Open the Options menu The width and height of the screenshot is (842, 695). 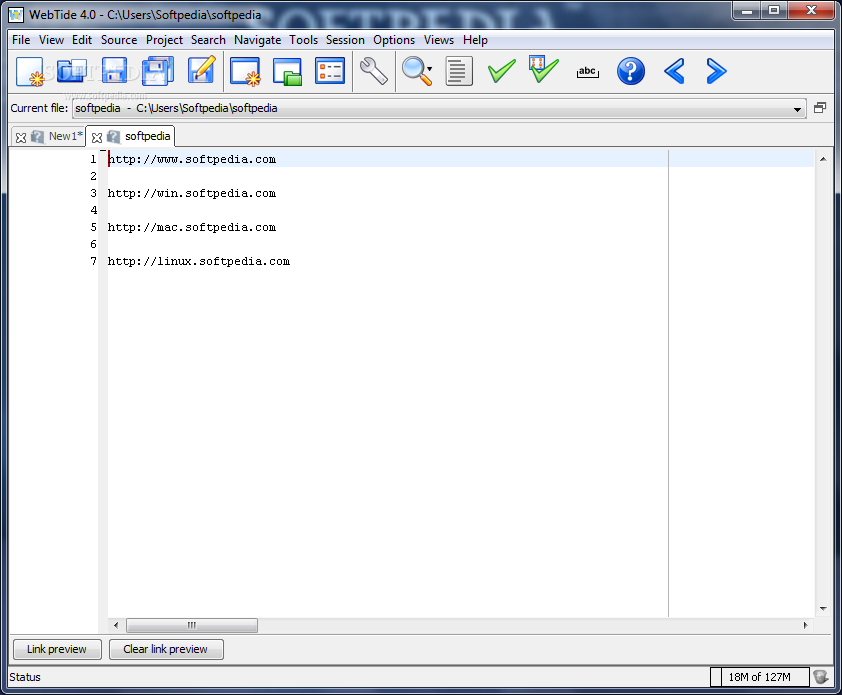394,40
